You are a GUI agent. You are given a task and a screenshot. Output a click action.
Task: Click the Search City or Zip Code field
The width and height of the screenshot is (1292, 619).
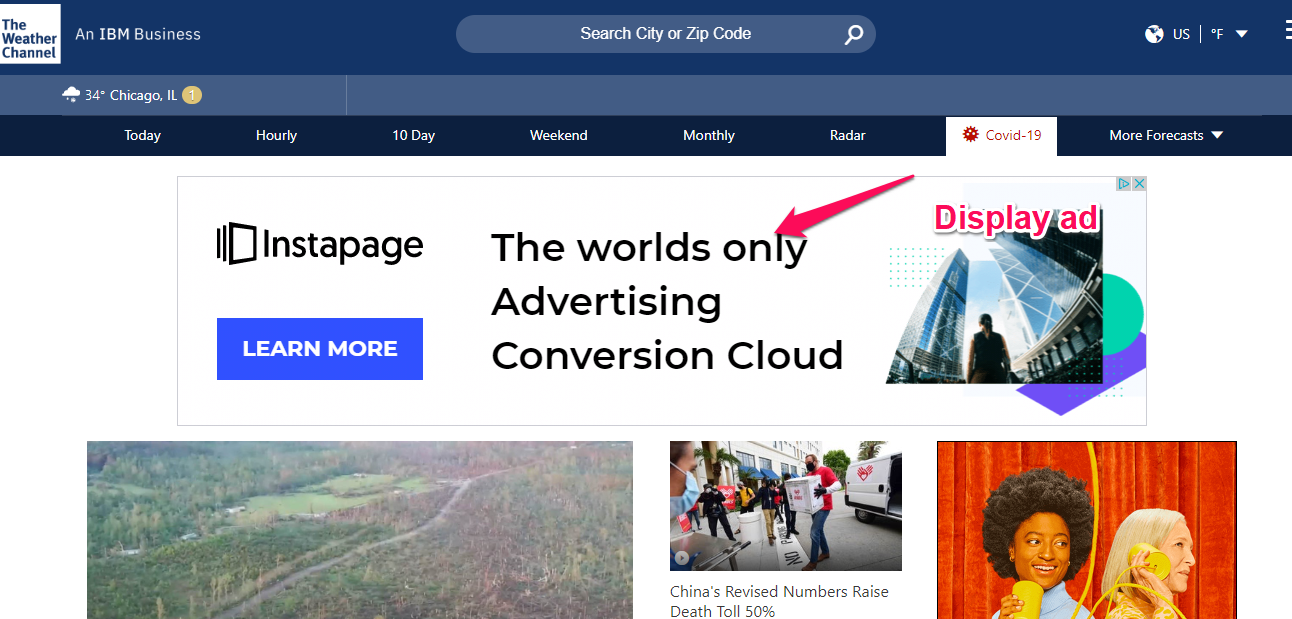pyautogui.click(x=666, y=34)
